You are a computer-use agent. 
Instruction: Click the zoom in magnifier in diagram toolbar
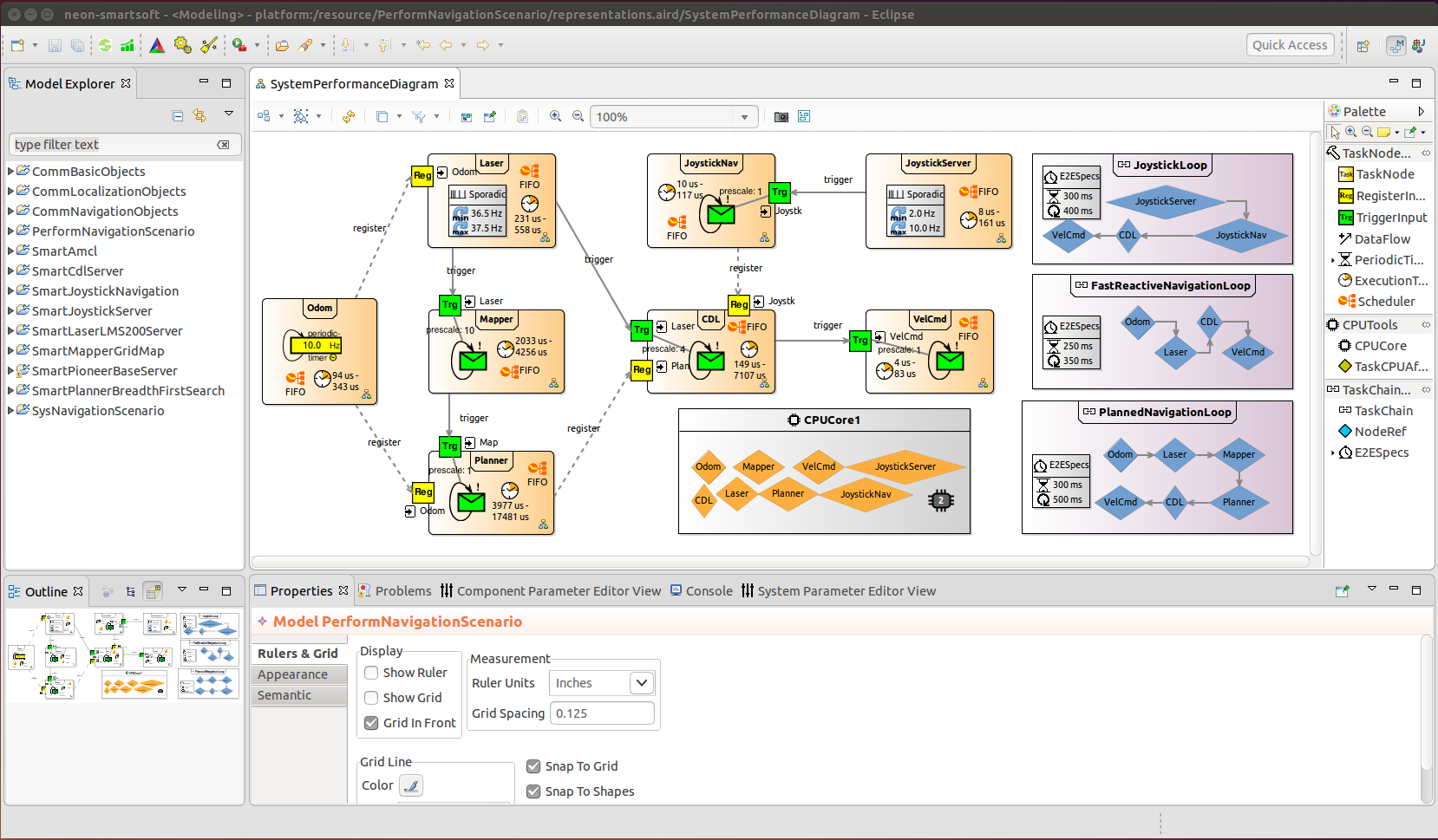pos(555,116)
